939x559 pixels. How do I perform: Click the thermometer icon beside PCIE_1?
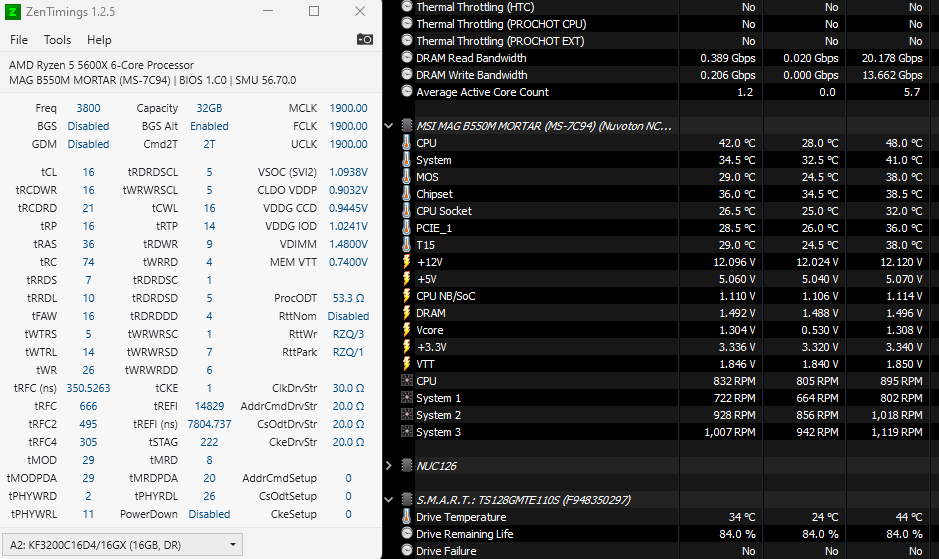407,228
